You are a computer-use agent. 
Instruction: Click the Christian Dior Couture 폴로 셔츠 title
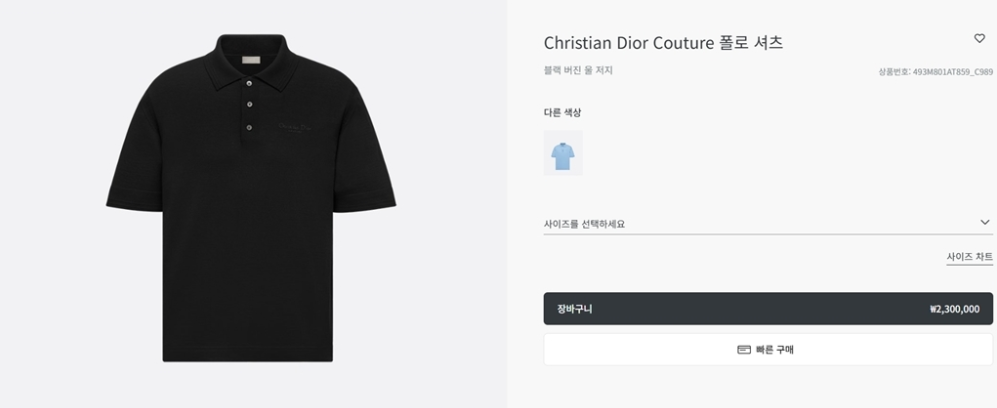[x=663, y=43]
